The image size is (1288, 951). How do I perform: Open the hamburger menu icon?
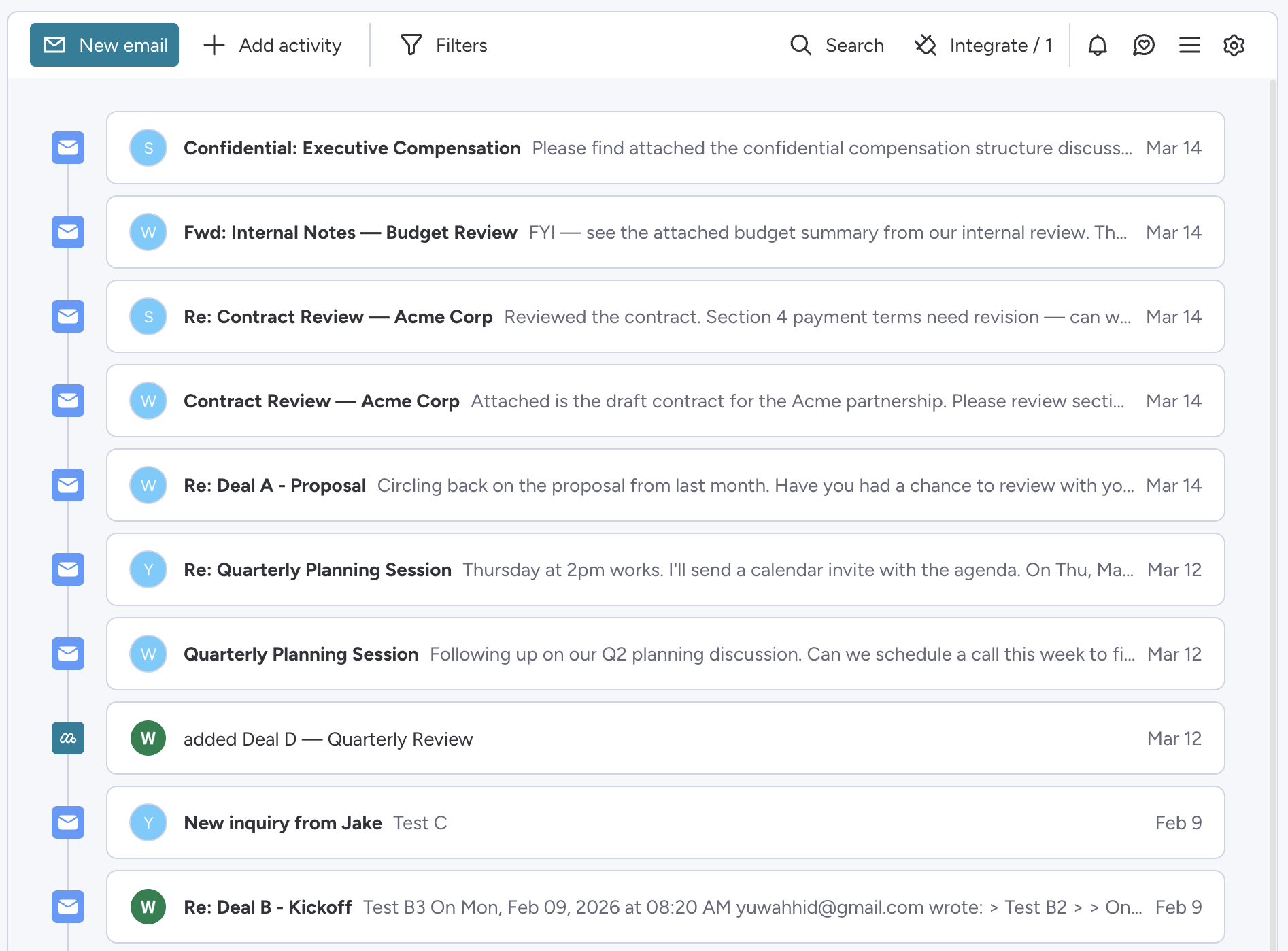tap(1189, 45)
